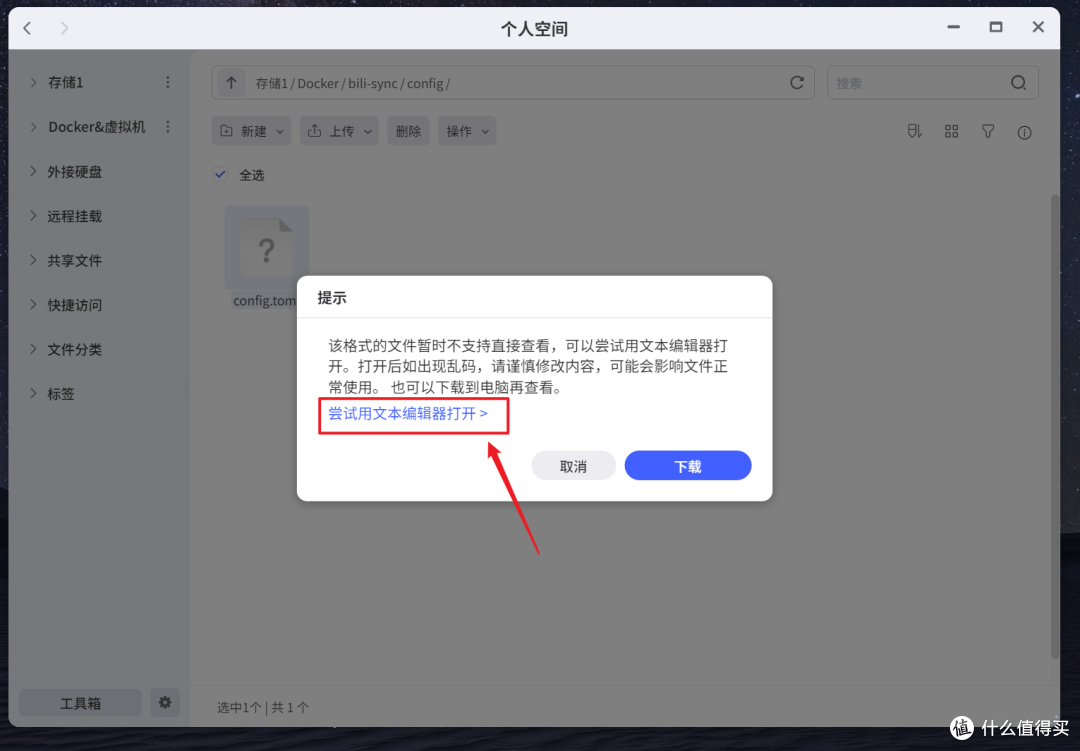Open the 工具箱 toolbox
This screenshot has height=751, width=1080.
80,703
